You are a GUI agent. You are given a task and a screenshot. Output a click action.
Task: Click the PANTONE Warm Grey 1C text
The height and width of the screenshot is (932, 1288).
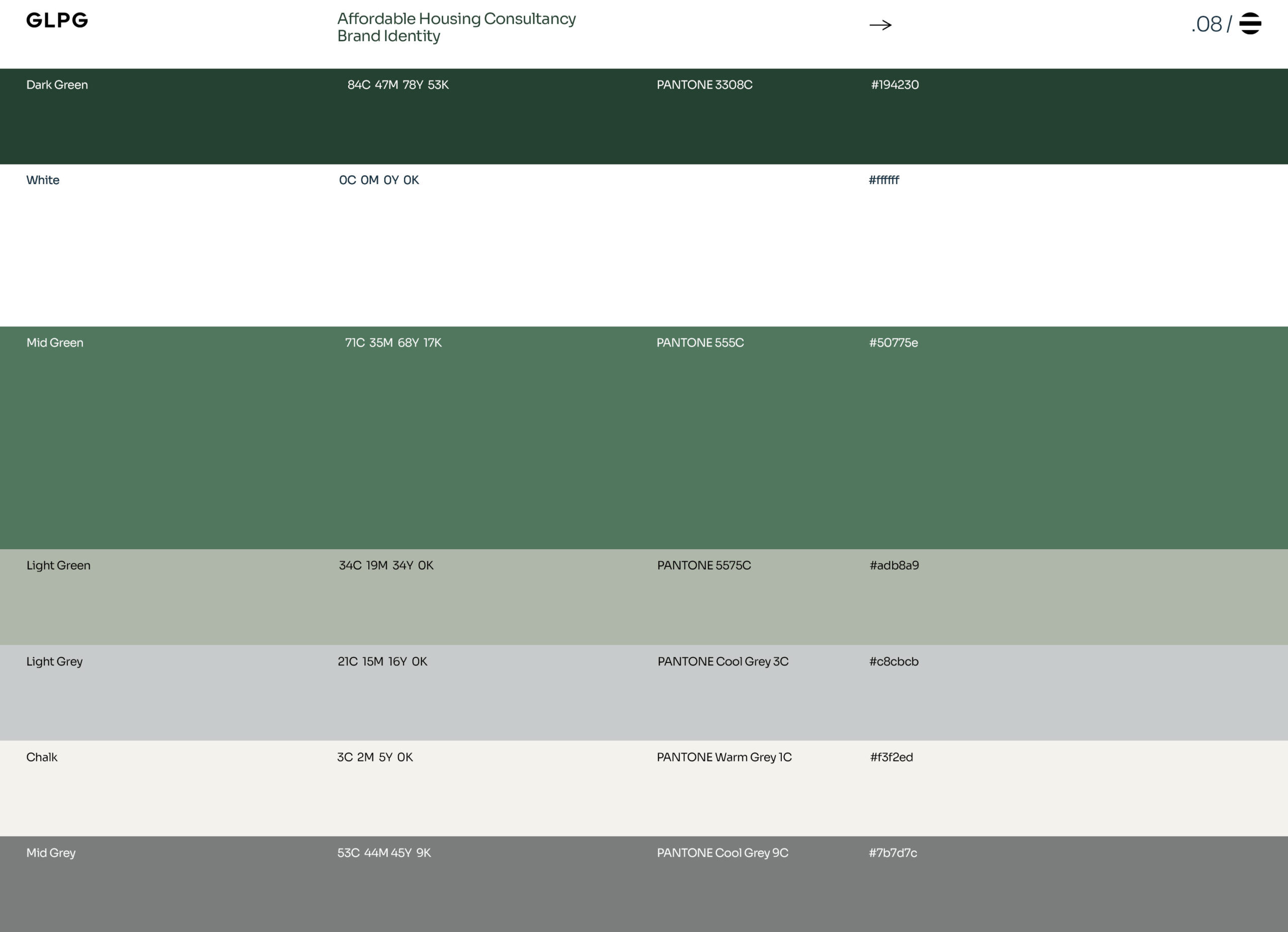(x=723, y=757)
